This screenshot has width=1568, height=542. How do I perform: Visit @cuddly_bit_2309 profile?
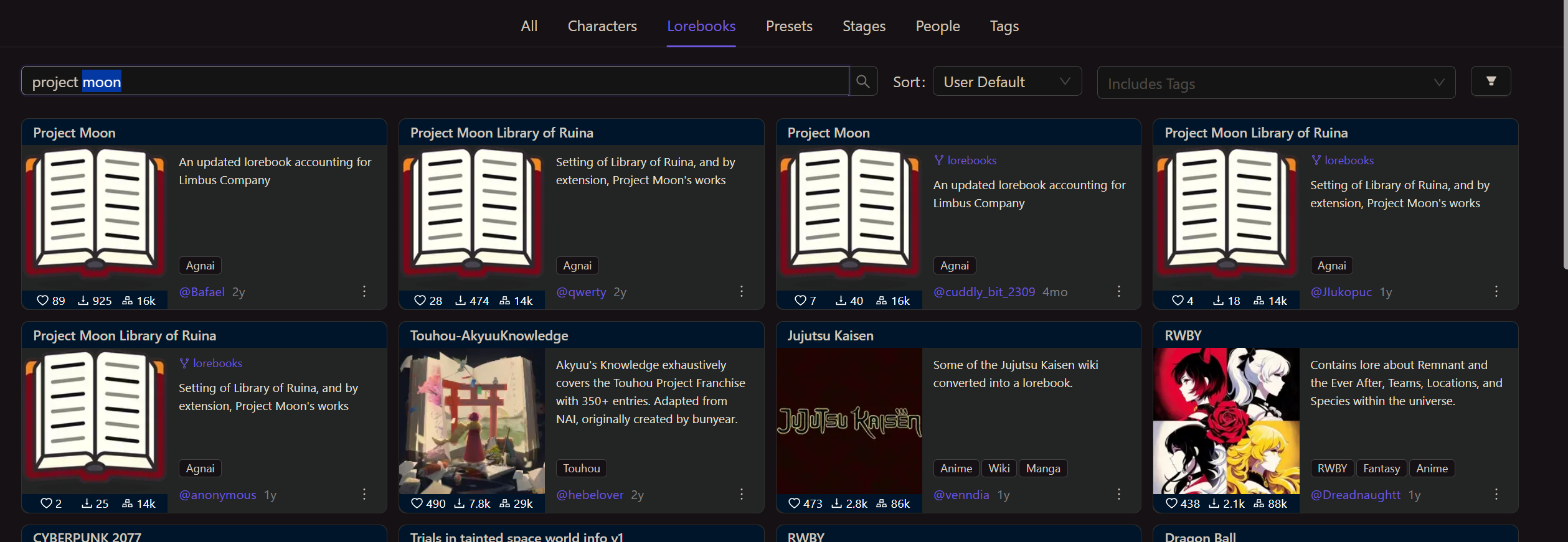click(x=984, y=292)
